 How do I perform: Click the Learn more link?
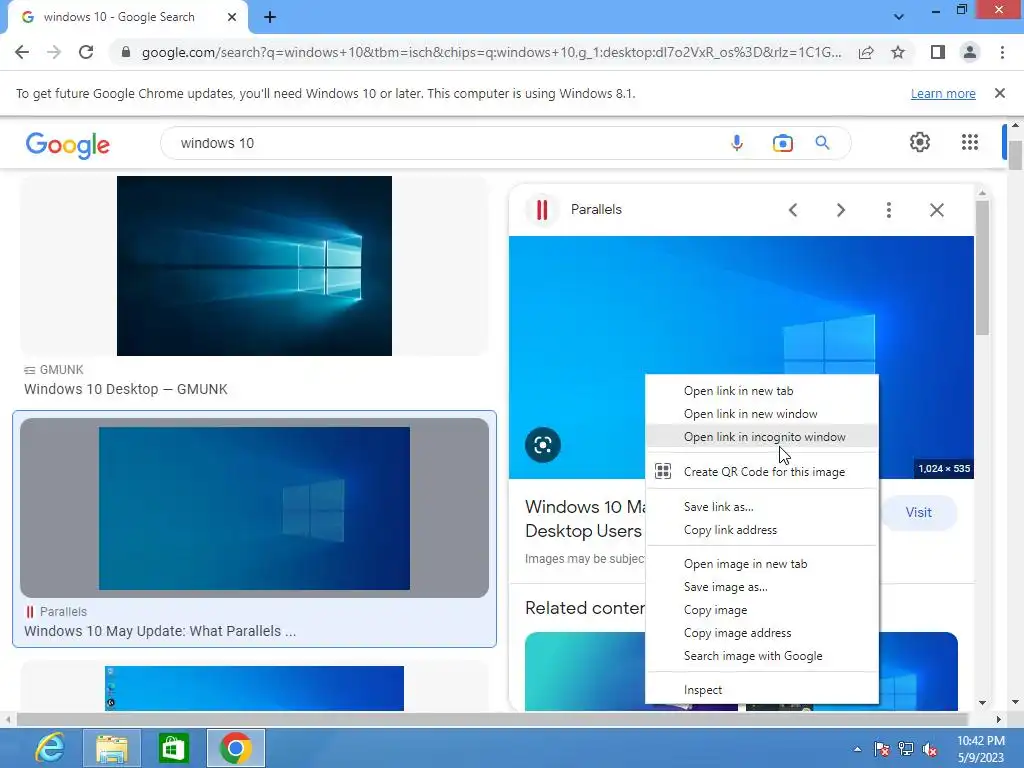(x=943, y=93)
